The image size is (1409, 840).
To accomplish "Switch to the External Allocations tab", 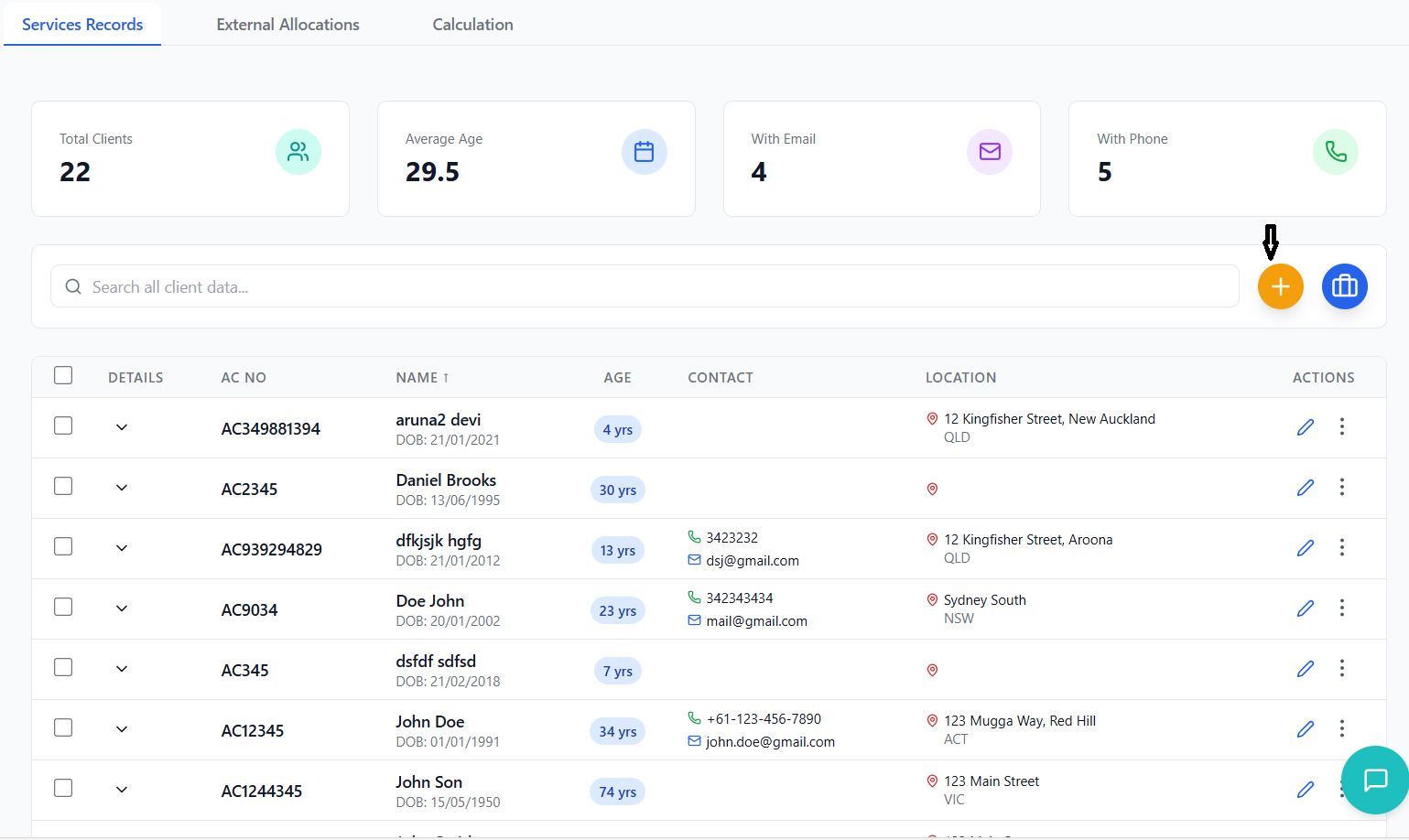I will click(x=287, y=25).
